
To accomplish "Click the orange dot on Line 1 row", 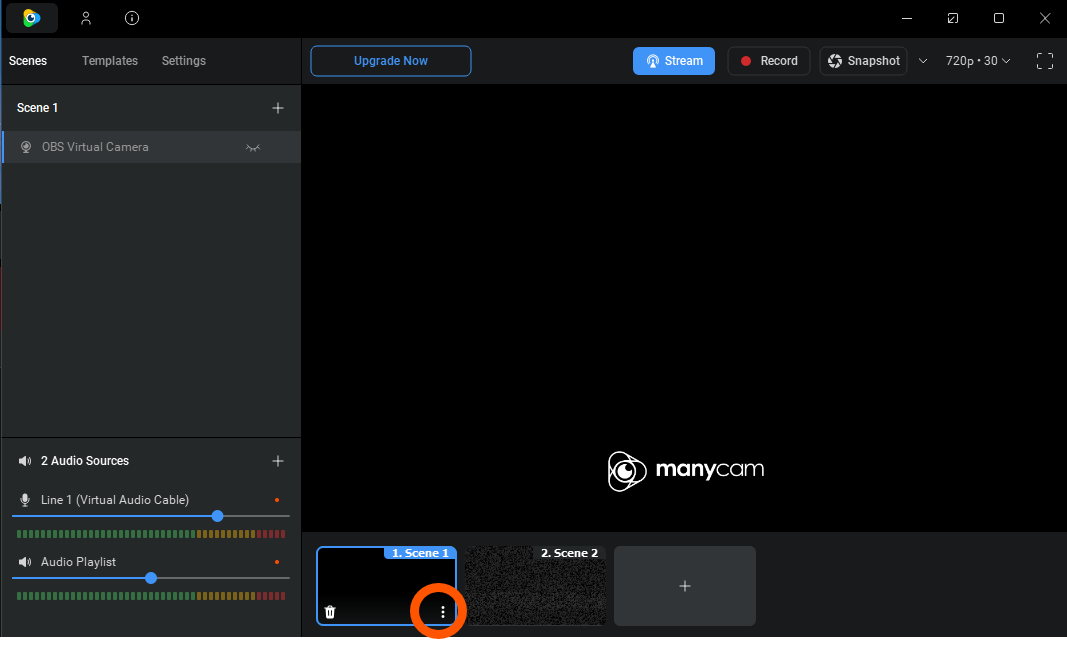I will click(x=277, y=500).
